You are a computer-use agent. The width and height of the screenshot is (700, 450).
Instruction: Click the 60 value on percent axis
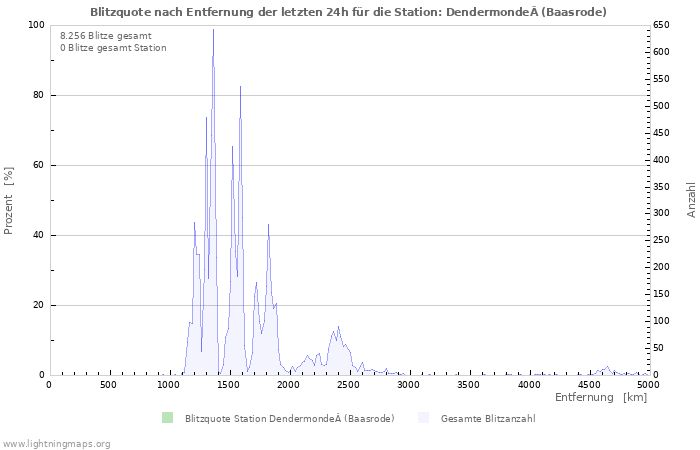(x=39, y=165)
